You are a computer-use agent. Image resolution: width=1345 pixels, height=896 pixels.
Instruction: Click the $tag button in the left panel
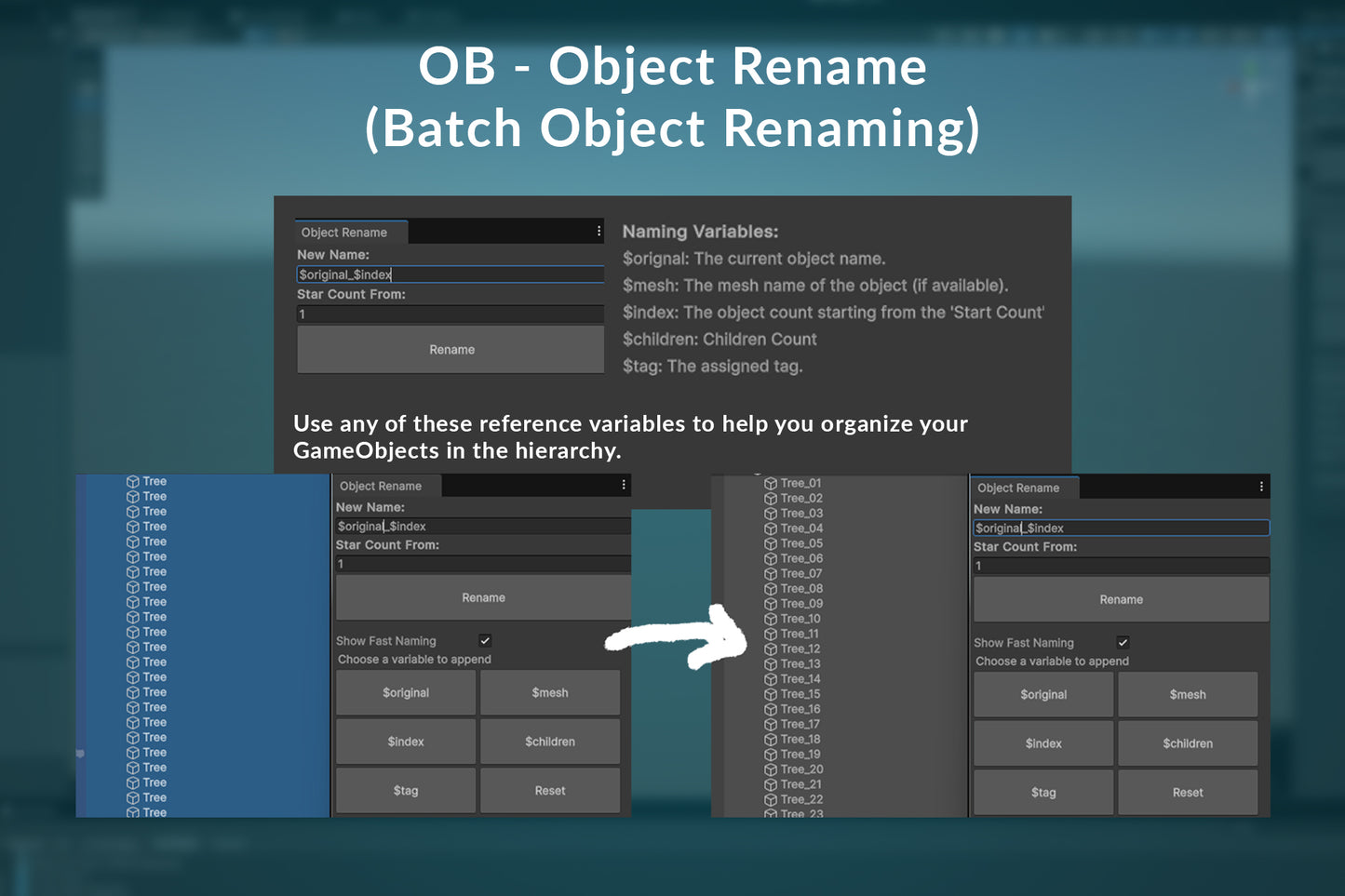405,790
